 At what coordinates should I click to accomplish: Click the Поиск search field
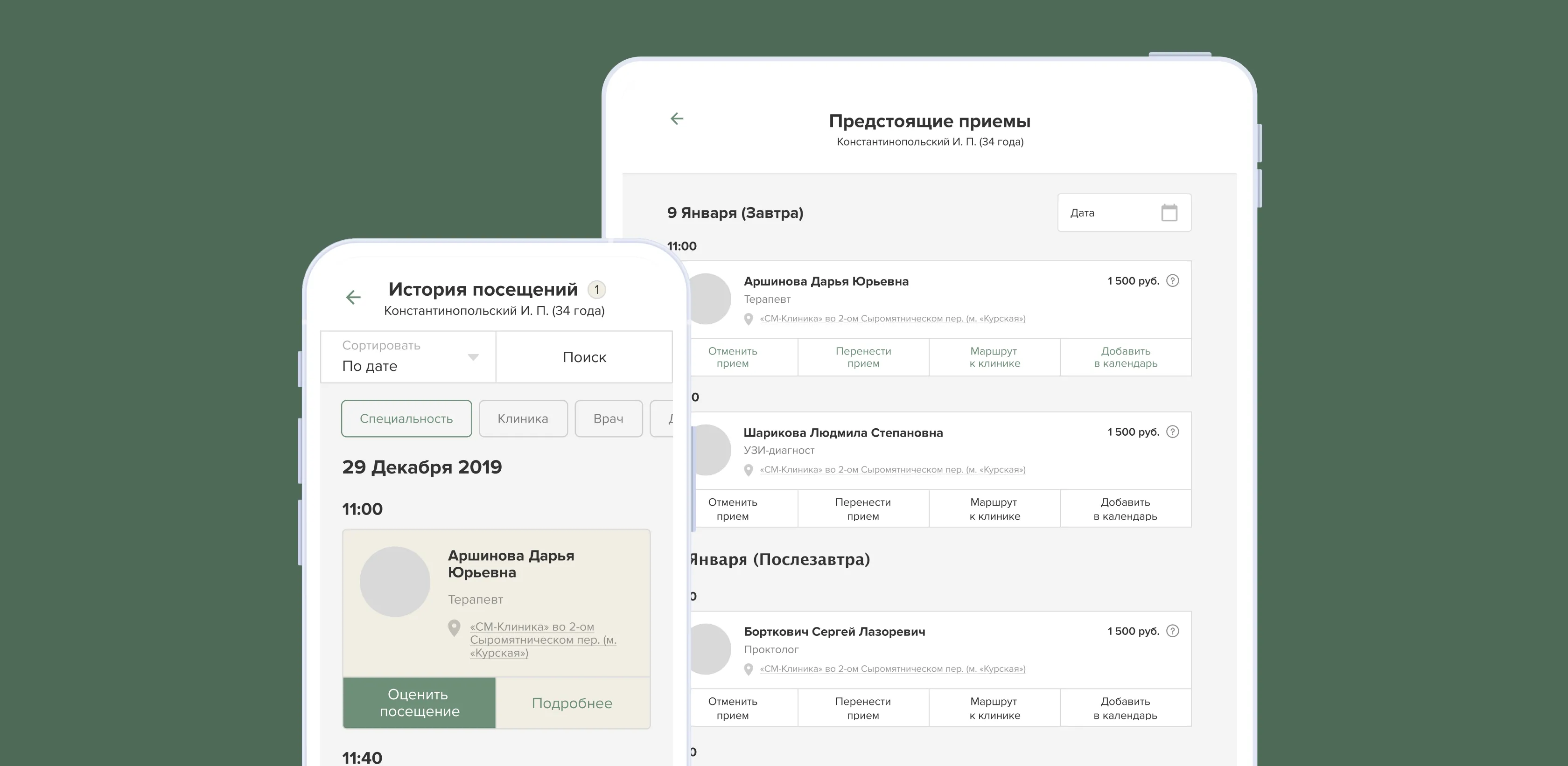pos(584,356)
